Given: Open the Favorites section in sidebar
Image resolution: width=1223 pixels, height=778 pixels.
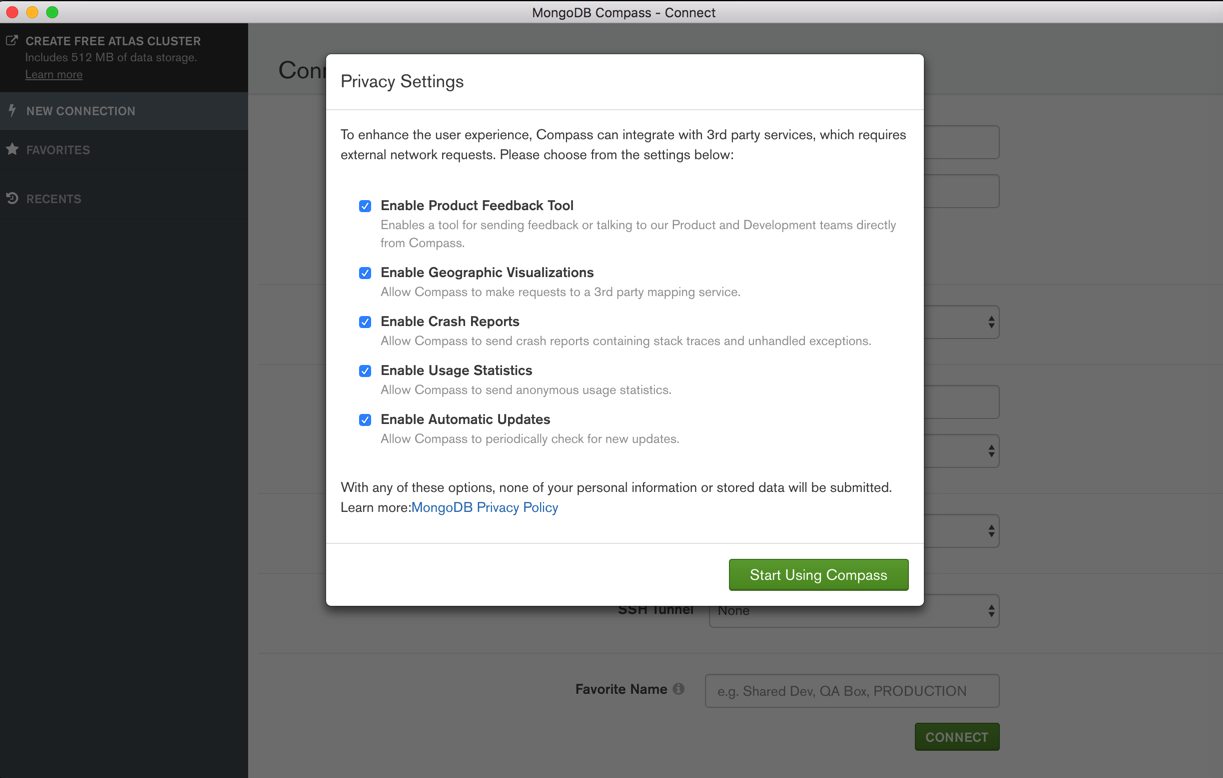Looking at the screenshot, I should pos(58,150).
